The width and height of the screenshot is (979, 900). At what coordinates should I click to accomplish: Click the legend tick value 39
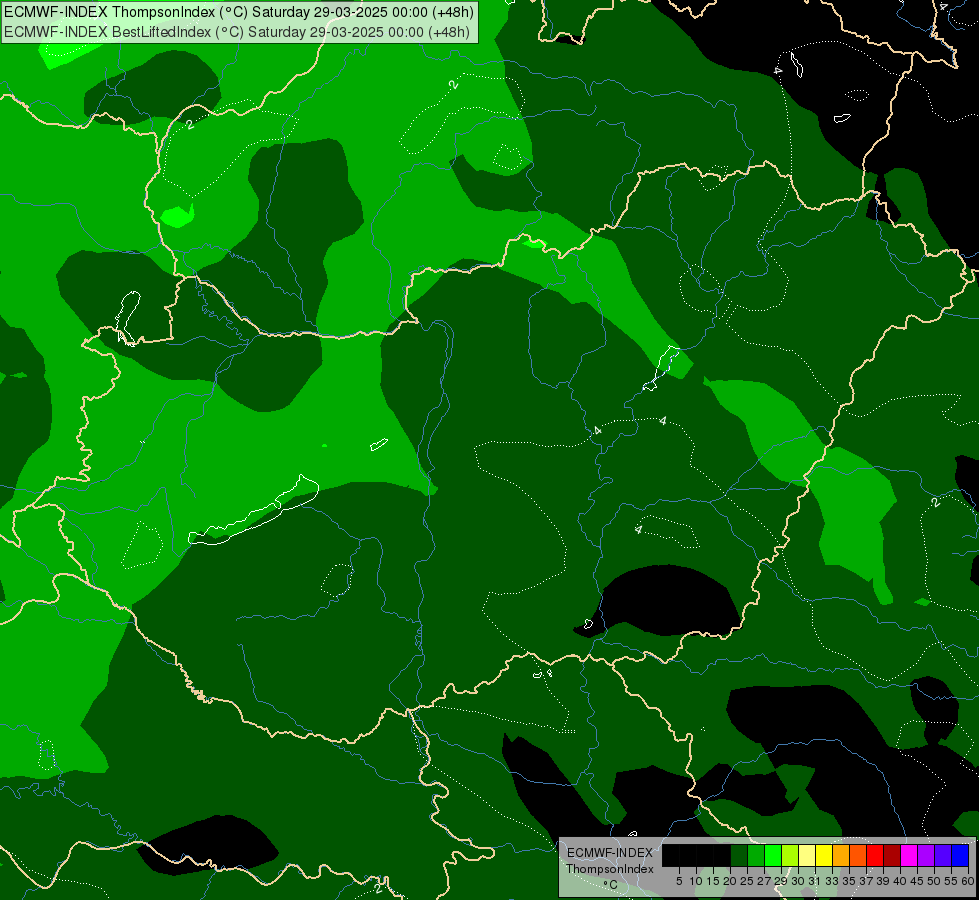[x=883, y=881]
